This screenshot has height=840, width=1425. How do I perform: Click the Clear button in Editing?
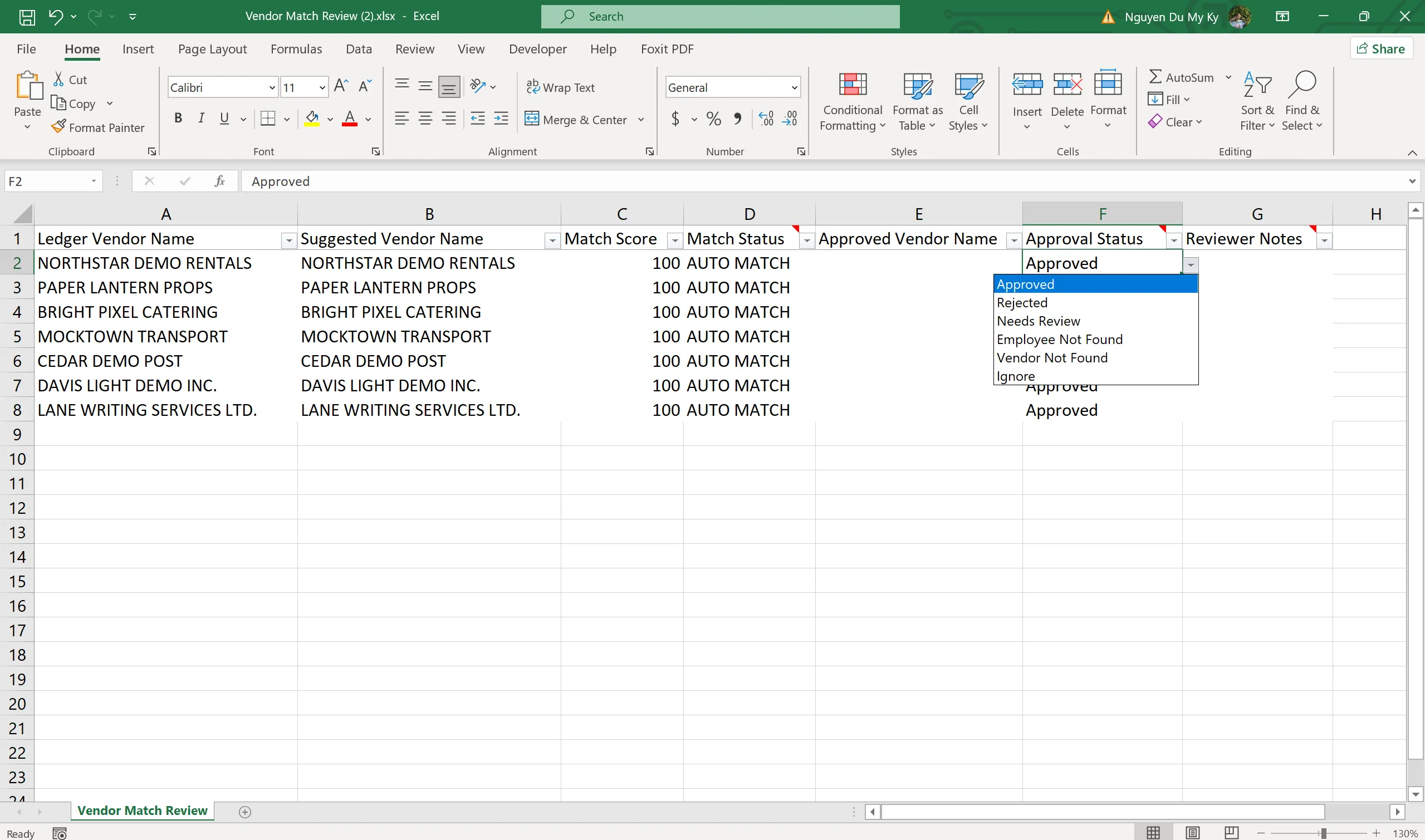pos(1175,122)
